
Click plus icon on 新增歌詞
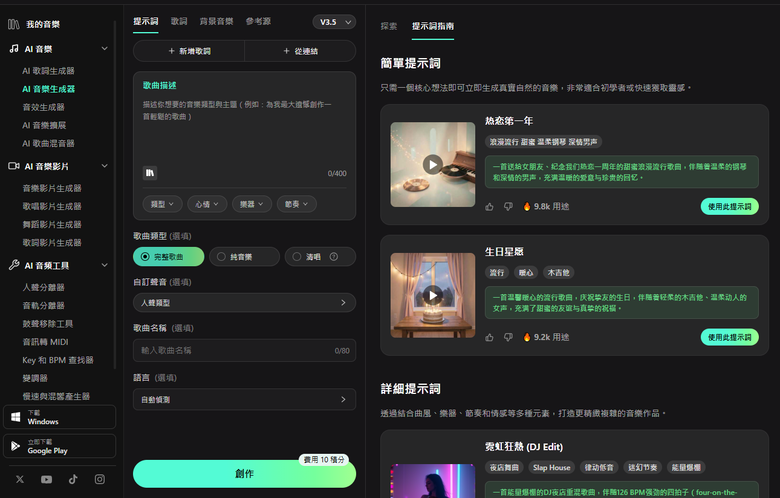[x=172, y=51]
